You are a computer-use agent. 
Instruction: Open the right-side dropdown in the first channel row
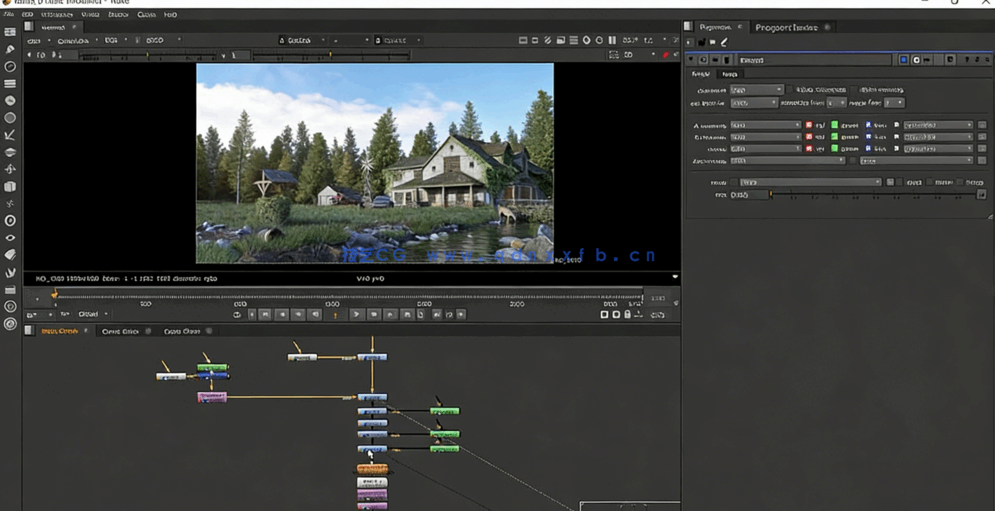(937, 125)
